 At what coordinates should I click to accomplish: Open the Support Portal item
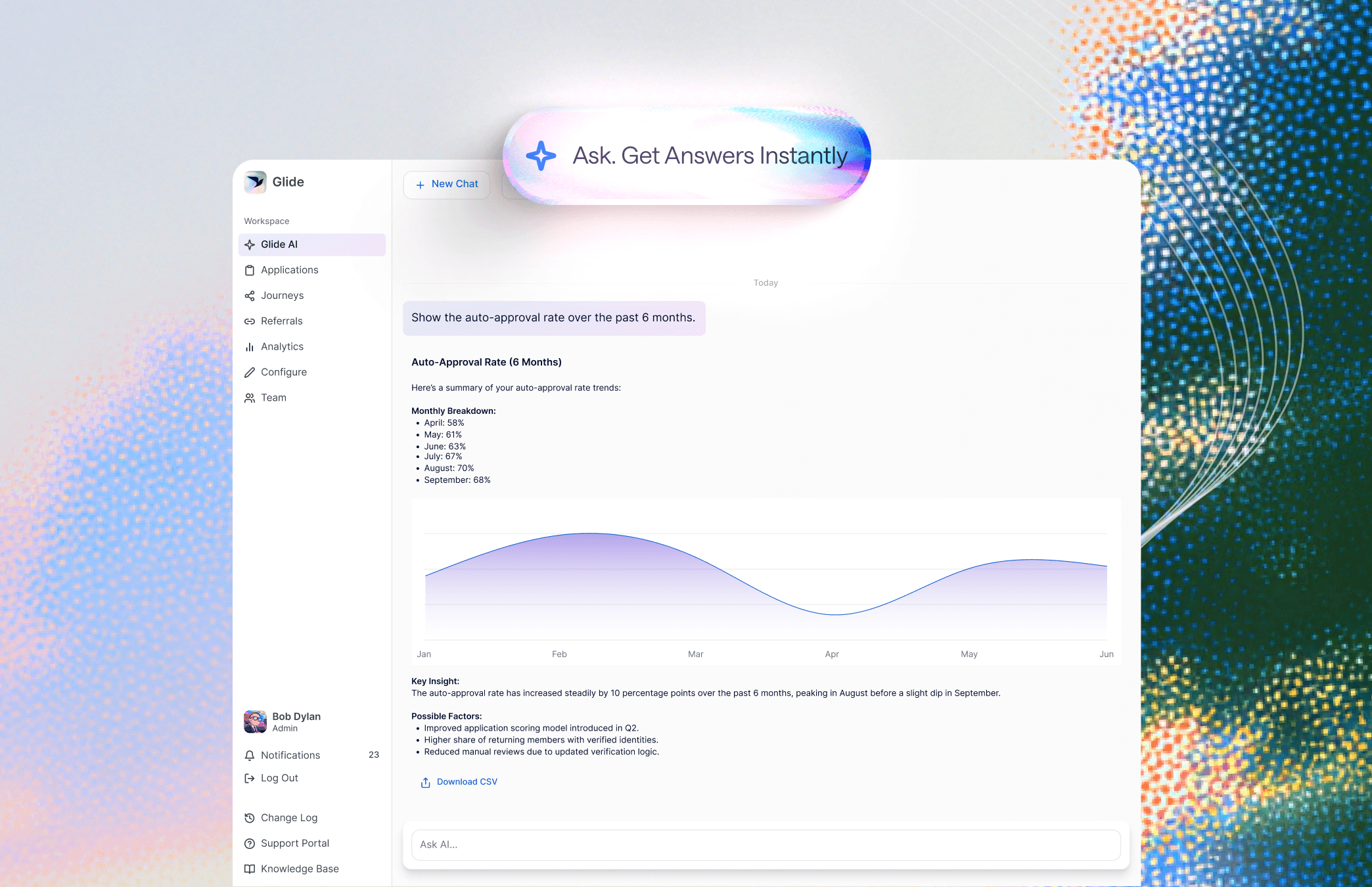(x=294, y=844)
